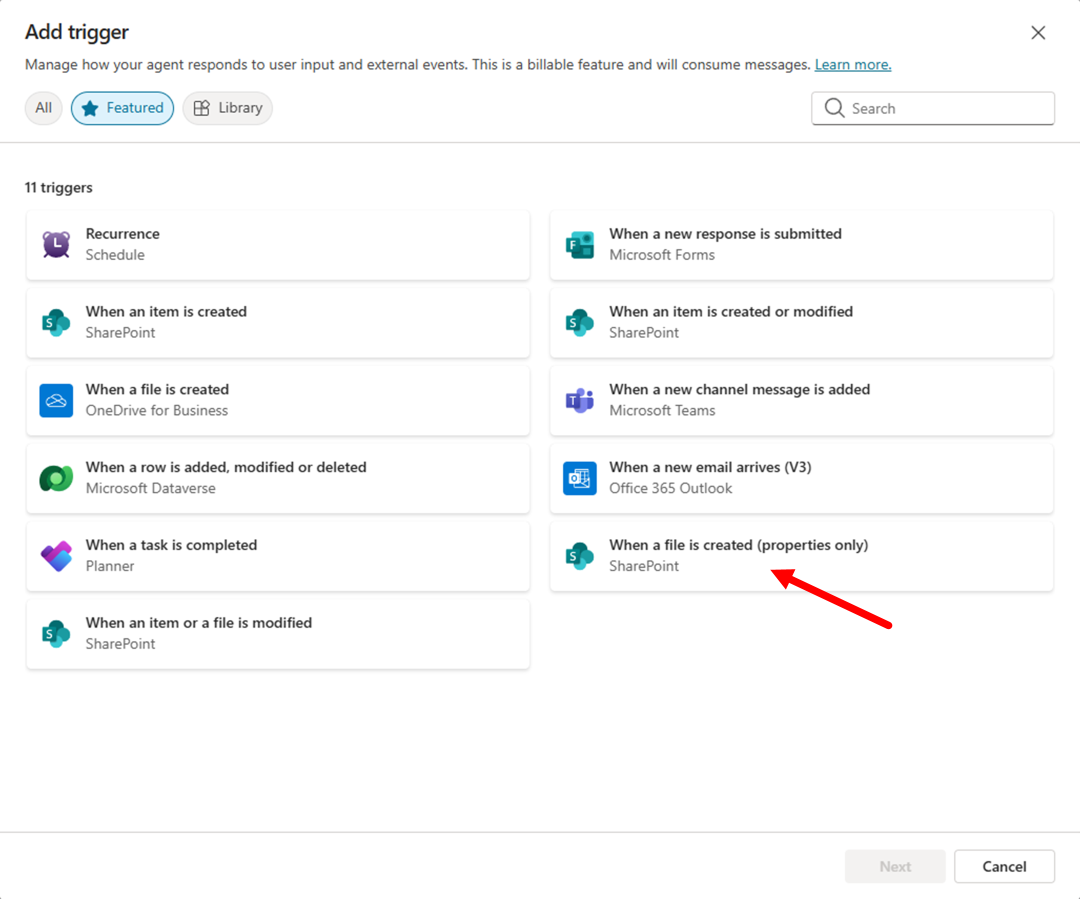Pick 'When a file is created (properties only)'
The width and height of the screenshot is (1080, 899).
pos(738,545)
